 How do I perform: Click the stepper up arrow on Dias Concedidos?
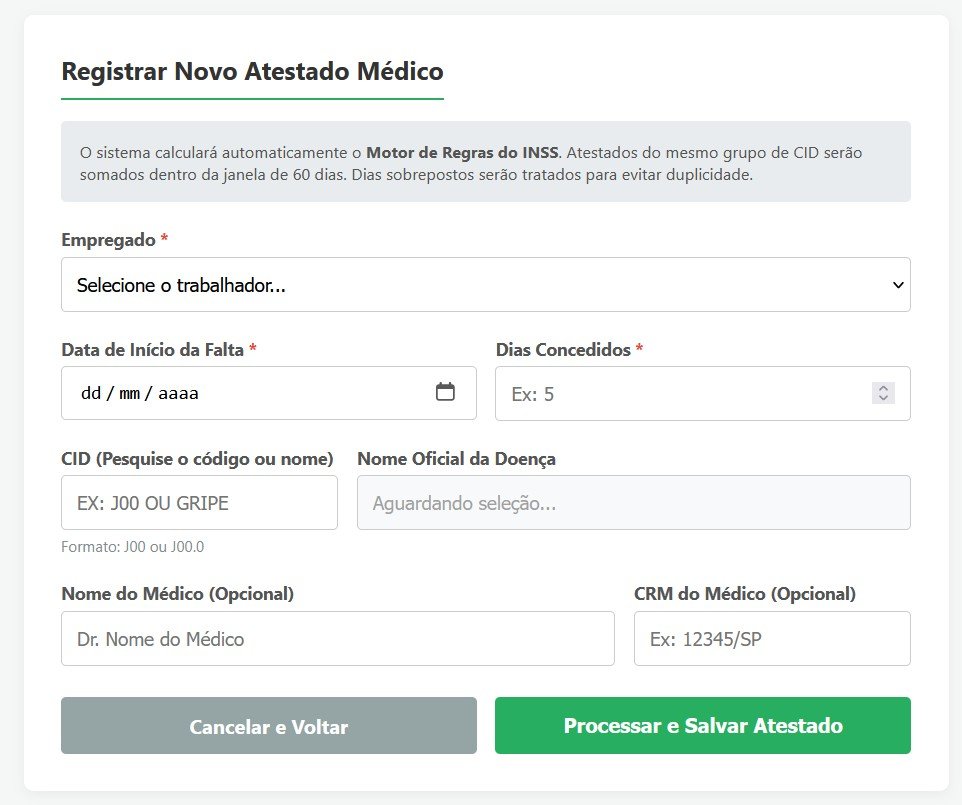coord(883,388)
